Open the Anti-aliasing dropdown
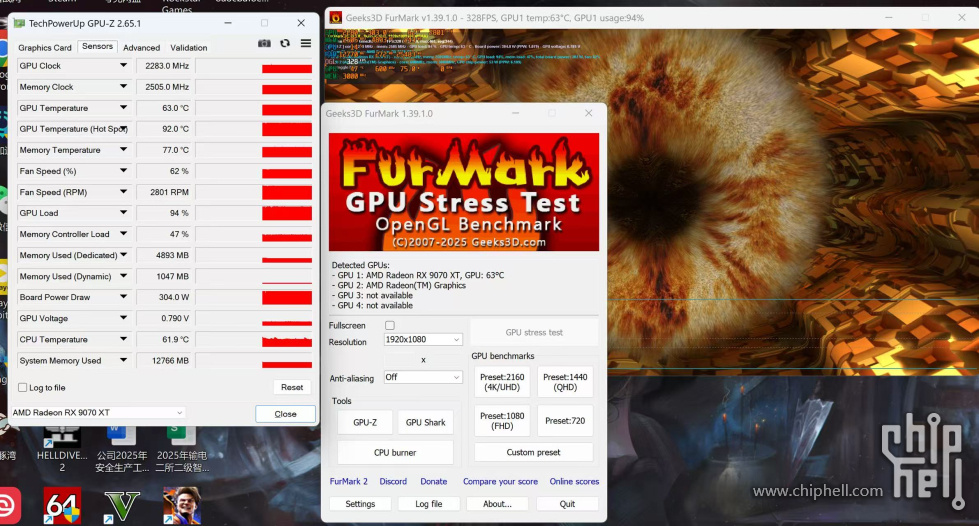This screenshot has width=979, height=526. pos(423,377)
